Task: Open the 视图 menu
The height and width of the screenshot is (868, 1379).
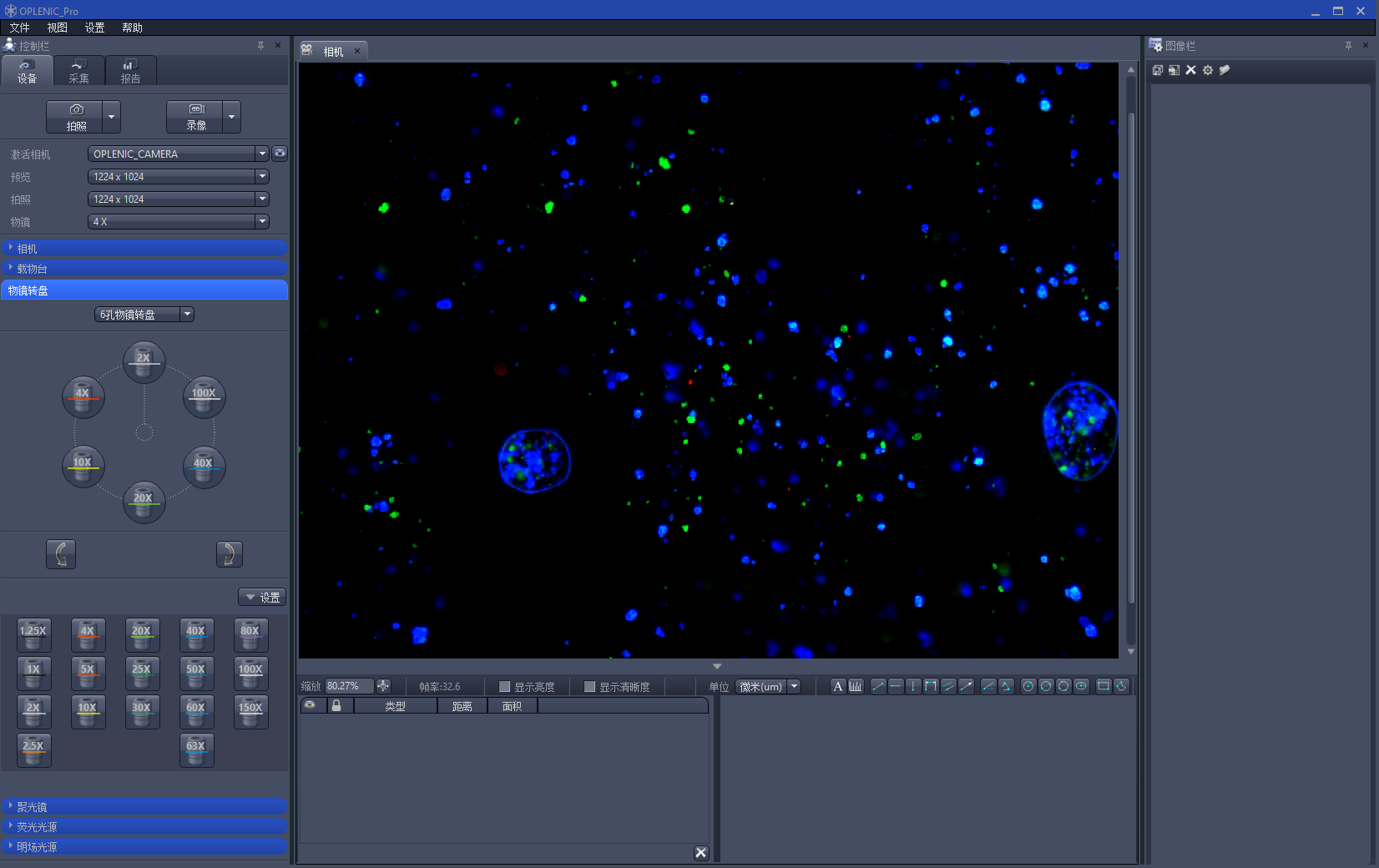Action: [57, 28]
